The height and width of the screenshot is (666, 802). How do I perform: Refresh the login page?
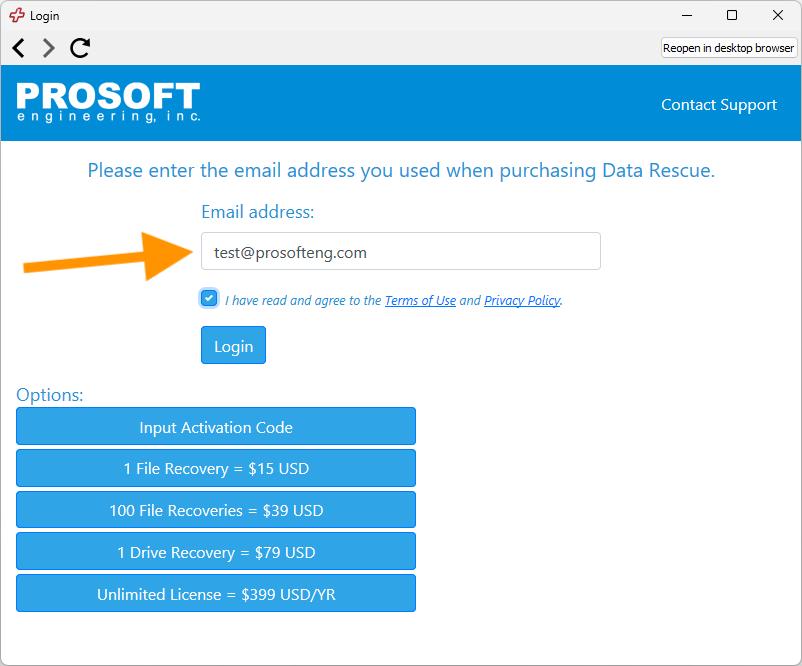79,47
